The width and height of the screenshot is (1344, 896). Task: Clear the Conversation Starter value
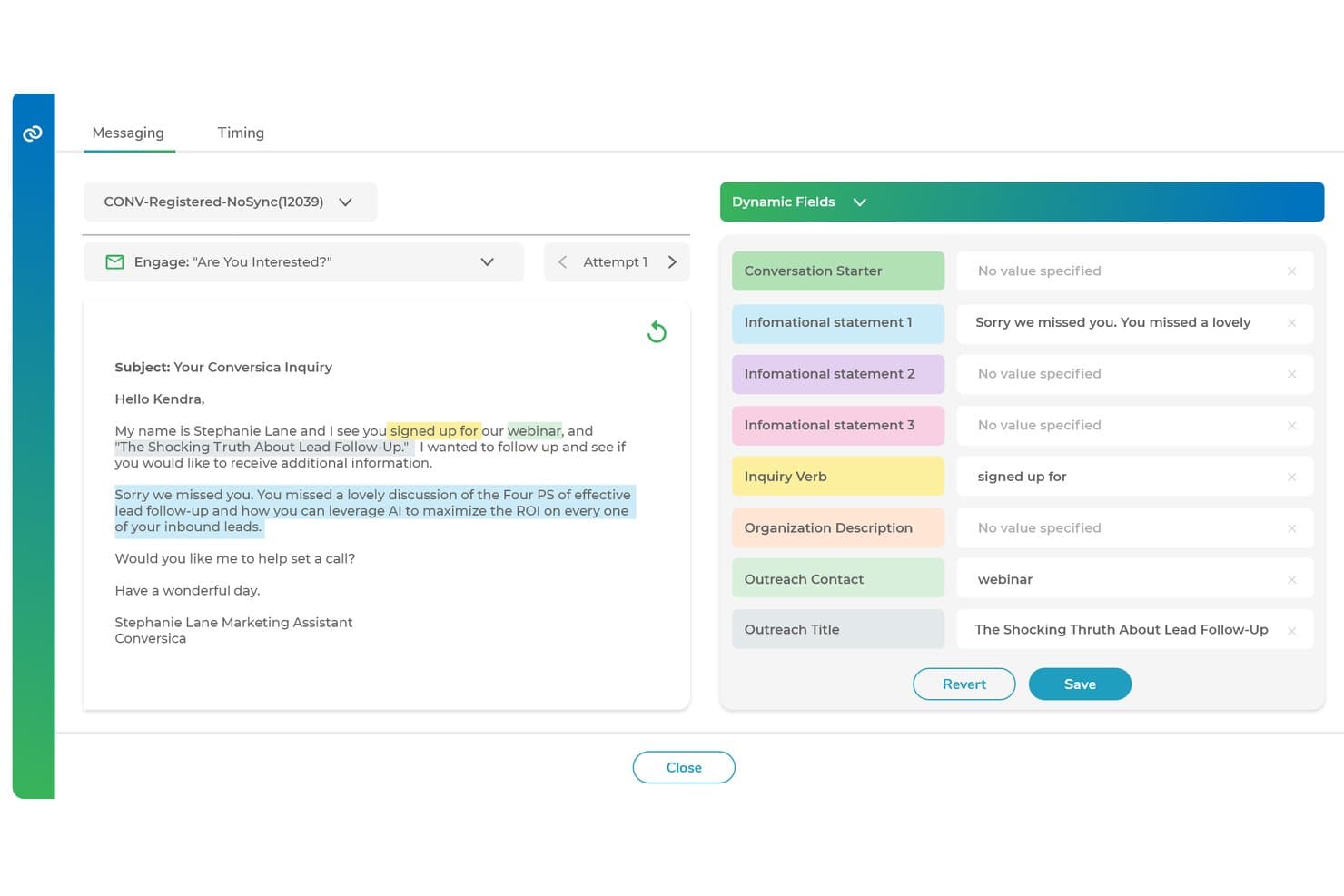tap(1291, 271)
